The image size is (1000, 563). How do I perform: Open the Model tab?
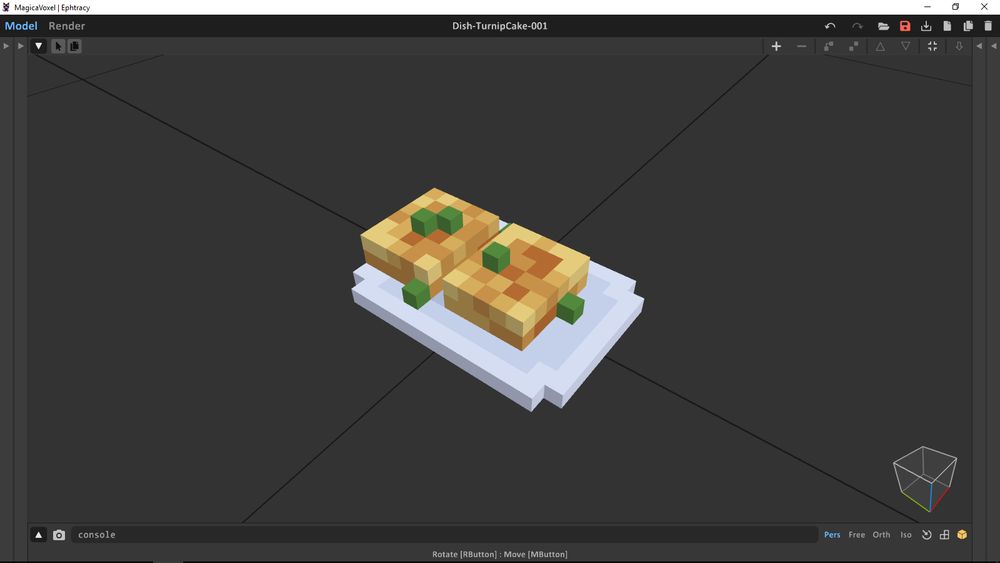click(x=21, y=26)
